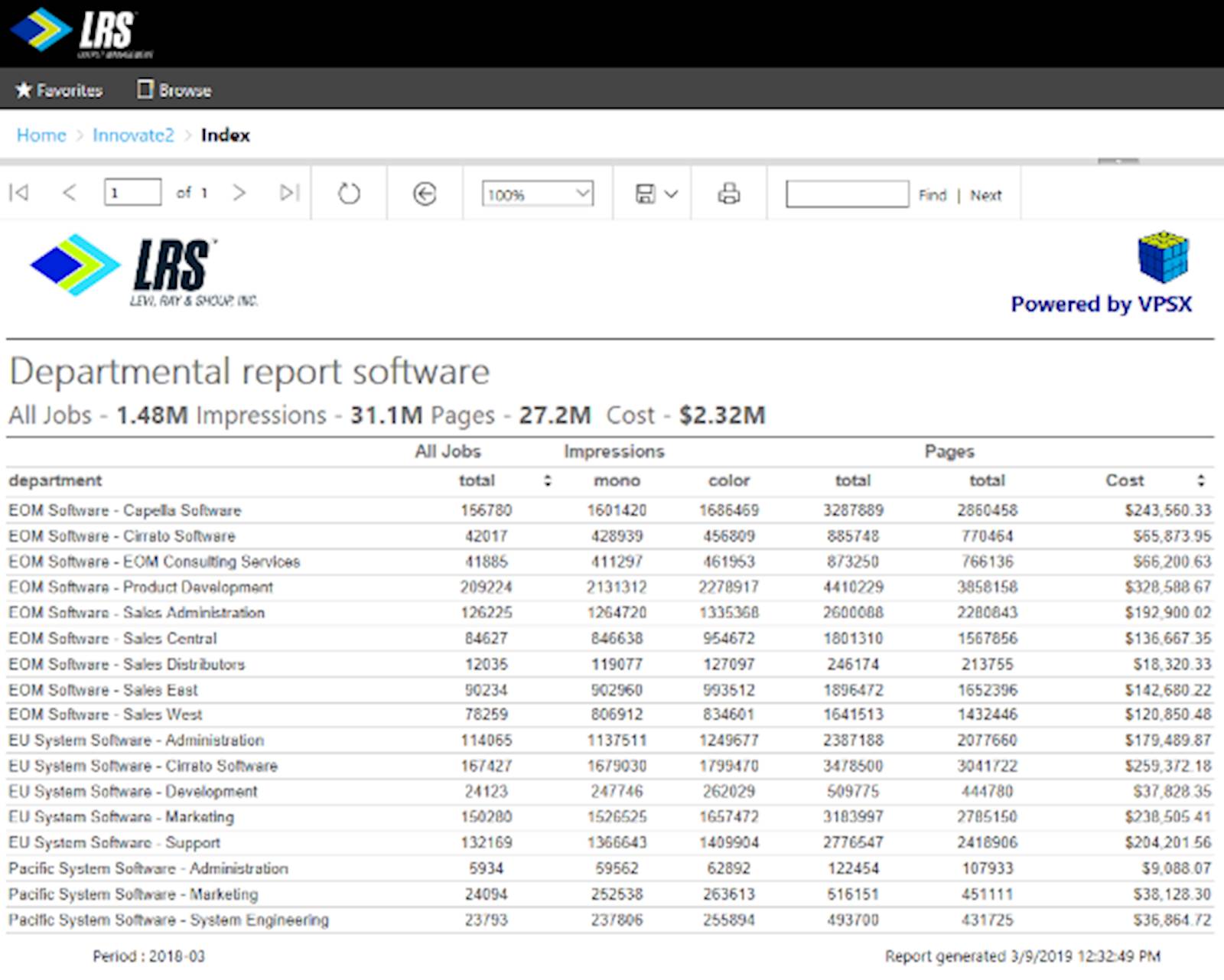
Task: Click the current page number field
Action: 132,193
